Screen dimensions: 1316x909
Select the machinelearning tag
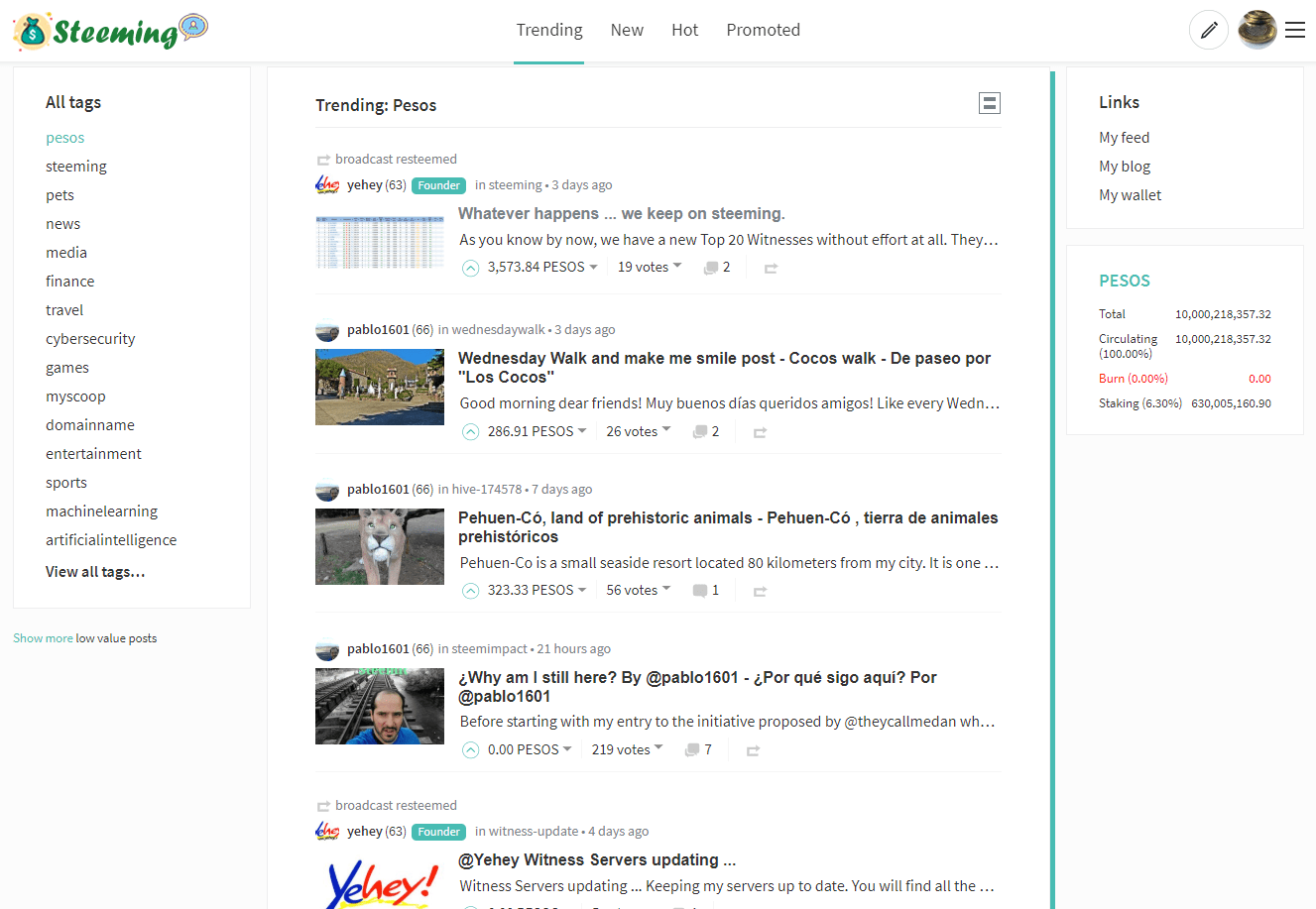coord(102,511)
